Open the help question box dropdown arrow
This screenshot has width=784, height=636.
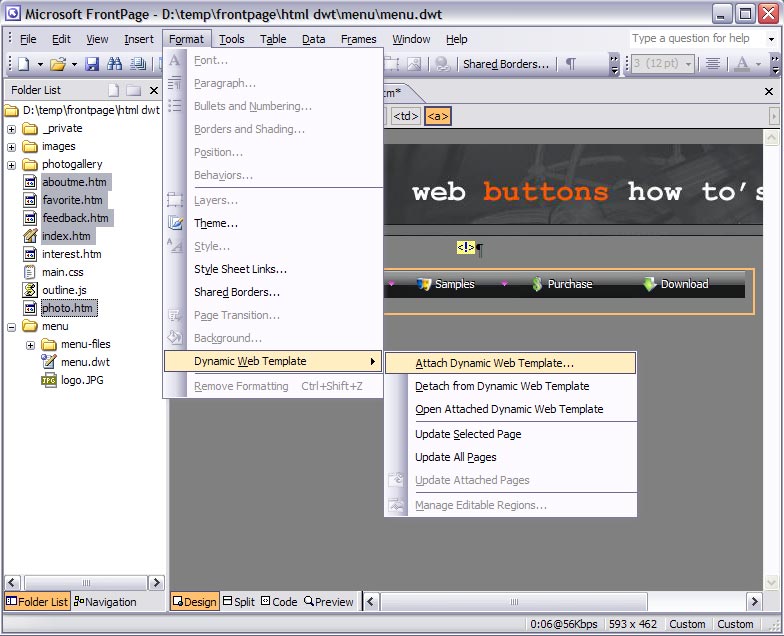click(771, 38)
